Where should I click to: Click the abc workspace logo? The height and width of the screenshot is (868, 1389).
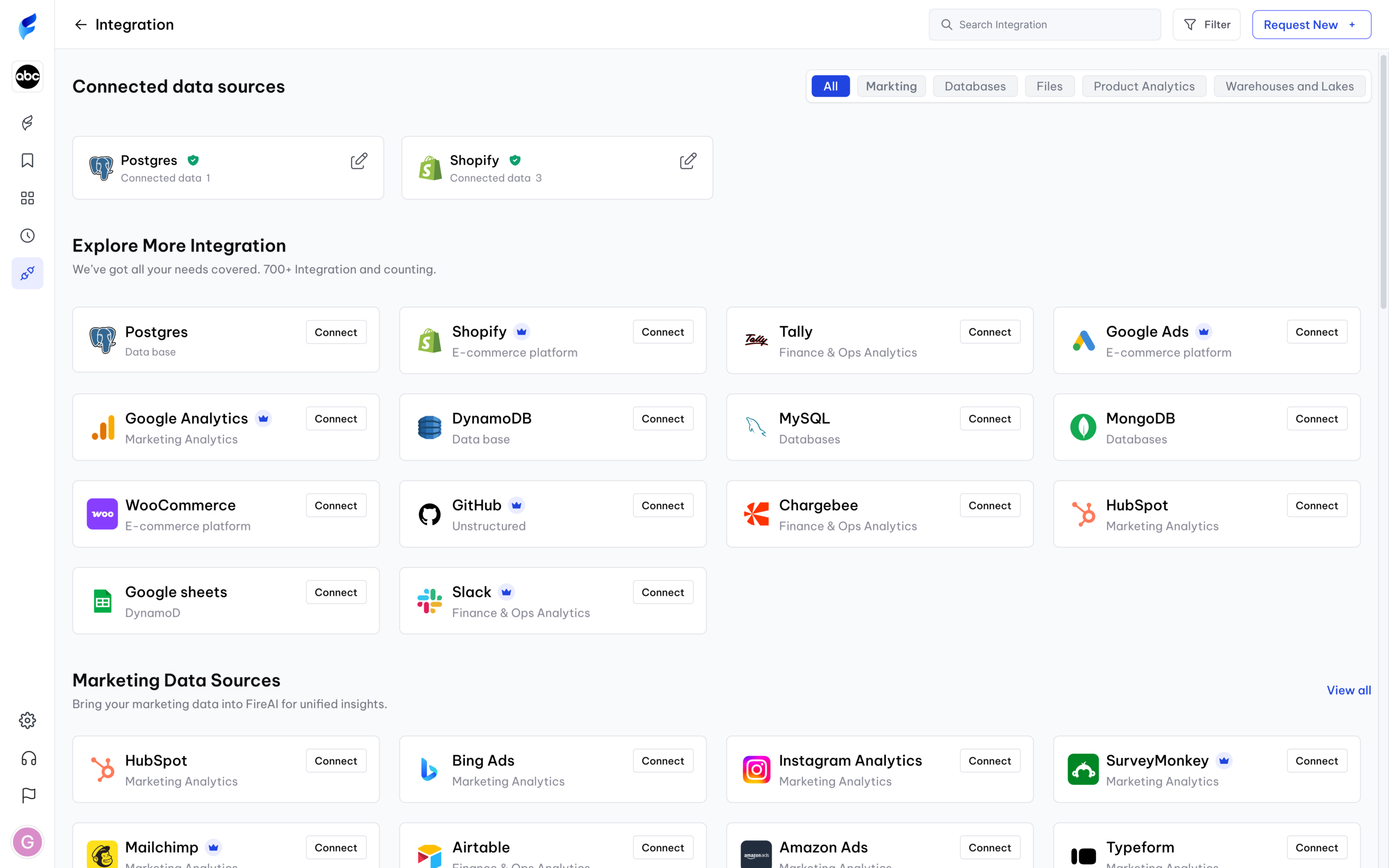coord(28,76)
